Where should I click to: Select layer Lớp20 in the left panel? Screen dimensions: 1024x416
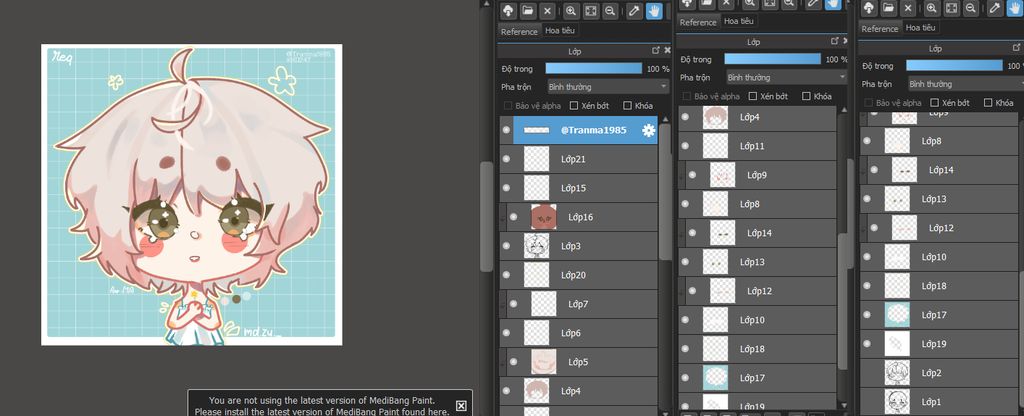tap(579, 275)
